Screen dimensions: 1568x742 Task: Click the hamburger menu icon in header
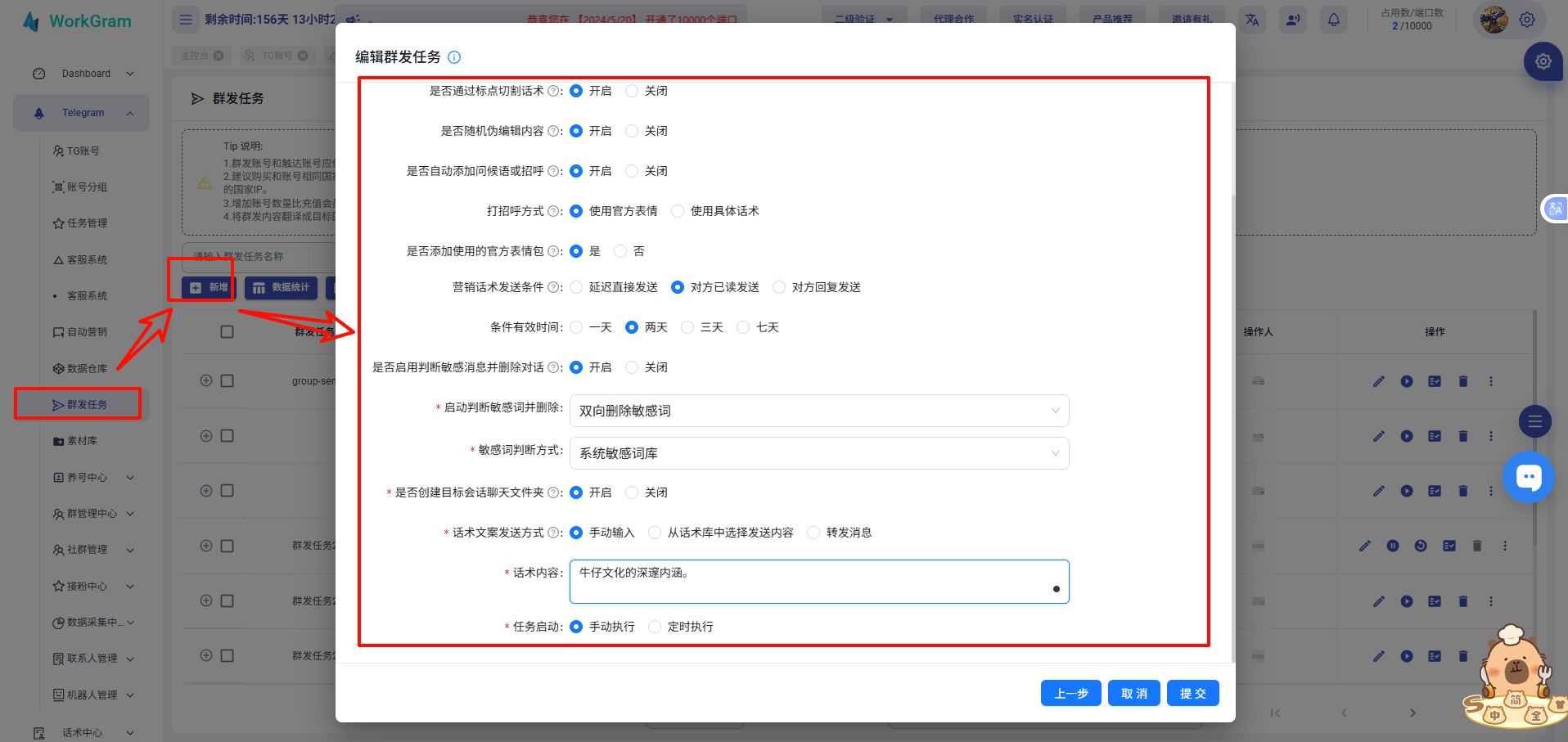point(186,20)
